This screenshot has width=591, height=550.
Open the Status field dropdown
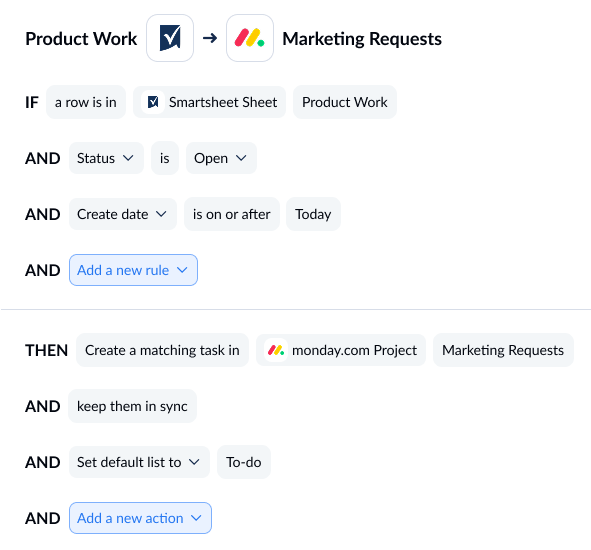pyautogui.click(x=106, y=158)
